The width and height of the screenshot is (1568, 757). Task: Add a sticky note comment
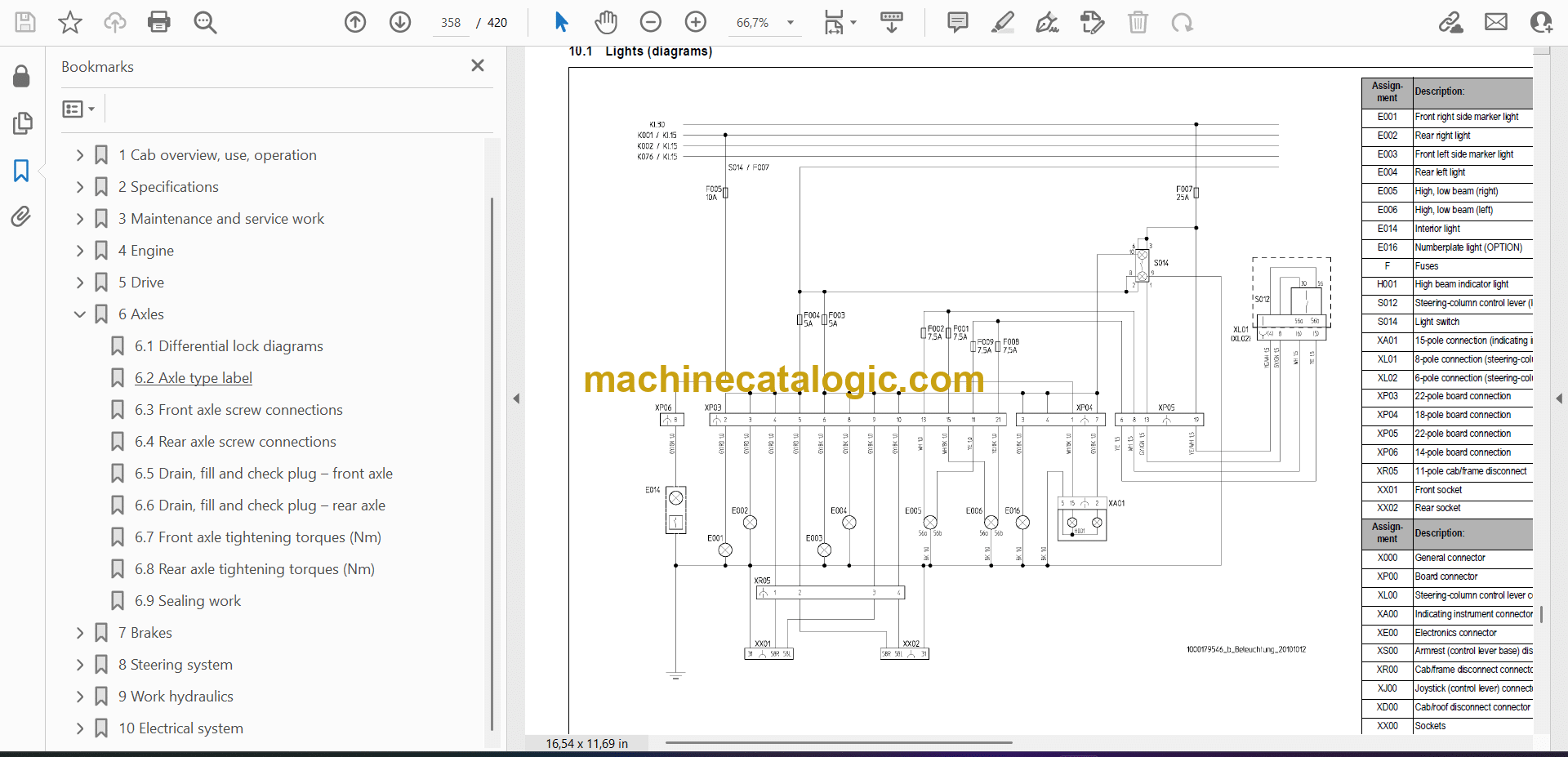coord(957,22)
